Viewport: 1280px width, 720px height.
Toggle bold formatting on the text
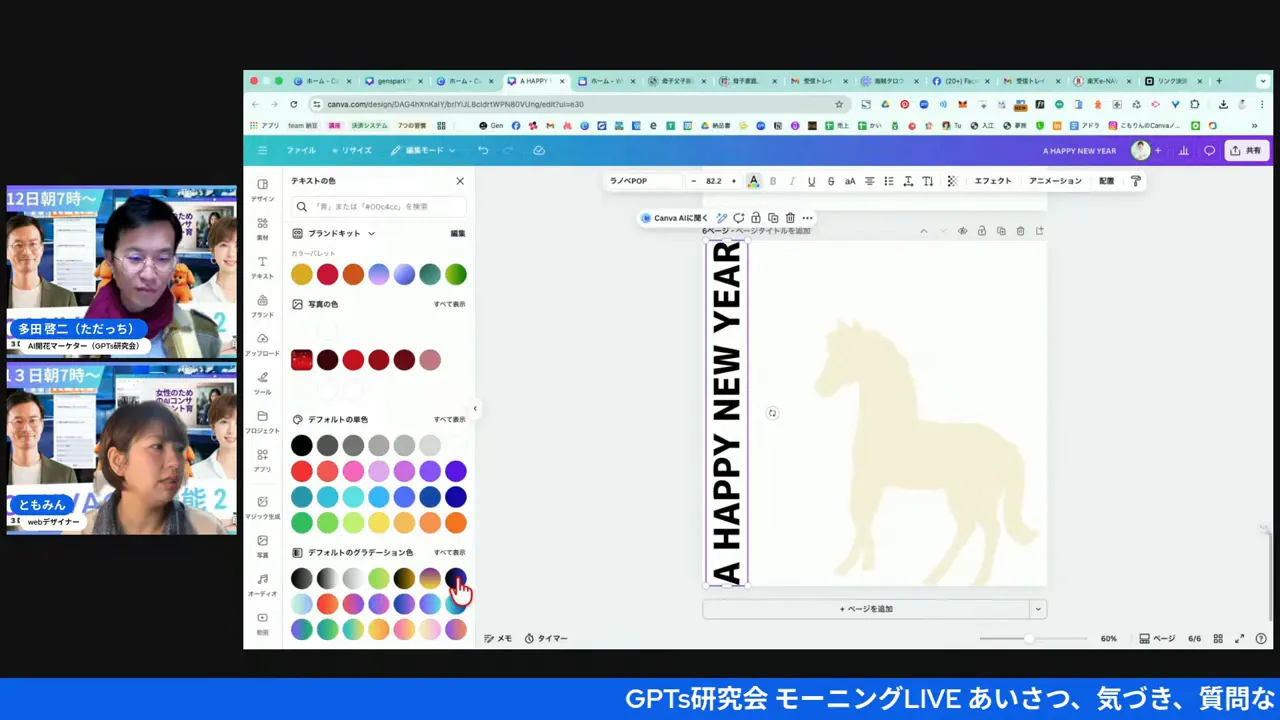(x=772, y=181)
